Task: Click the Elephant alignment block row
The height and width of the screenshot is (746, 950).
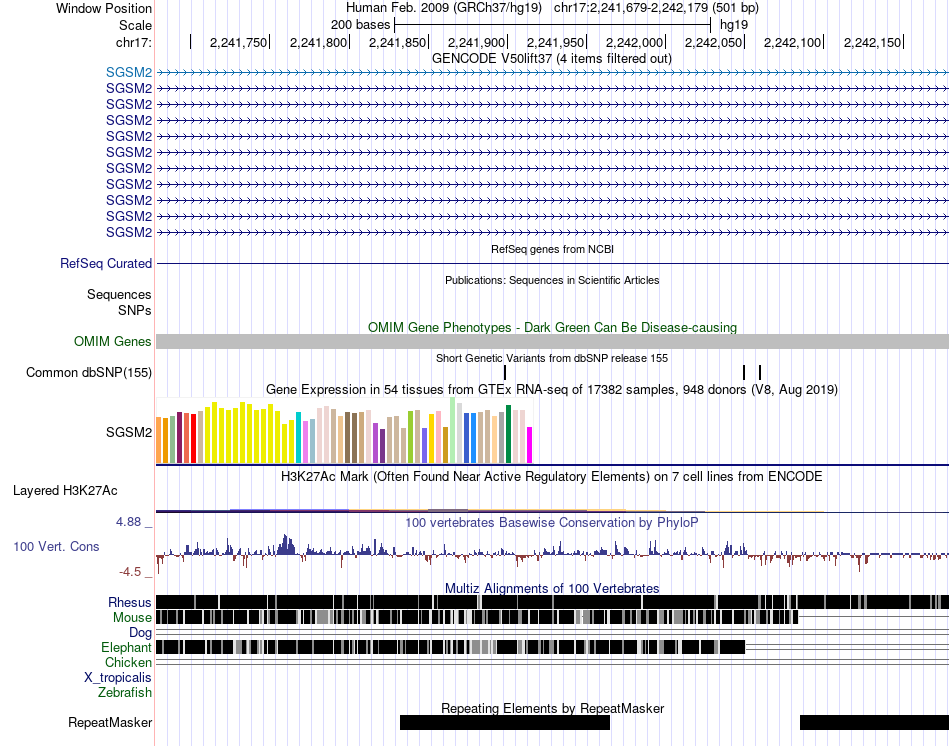Action: 450,647
